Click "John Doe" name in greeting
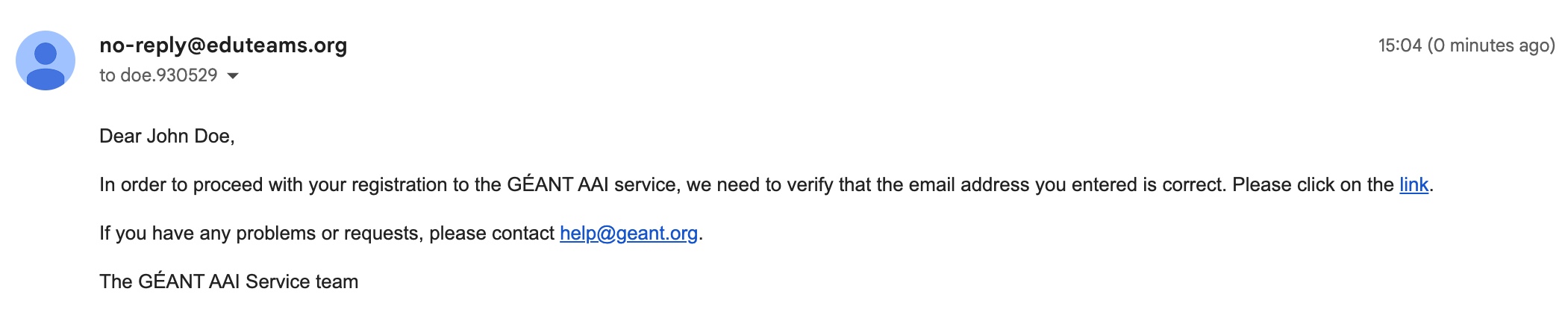1568x324 pixels. coord(190,136)
